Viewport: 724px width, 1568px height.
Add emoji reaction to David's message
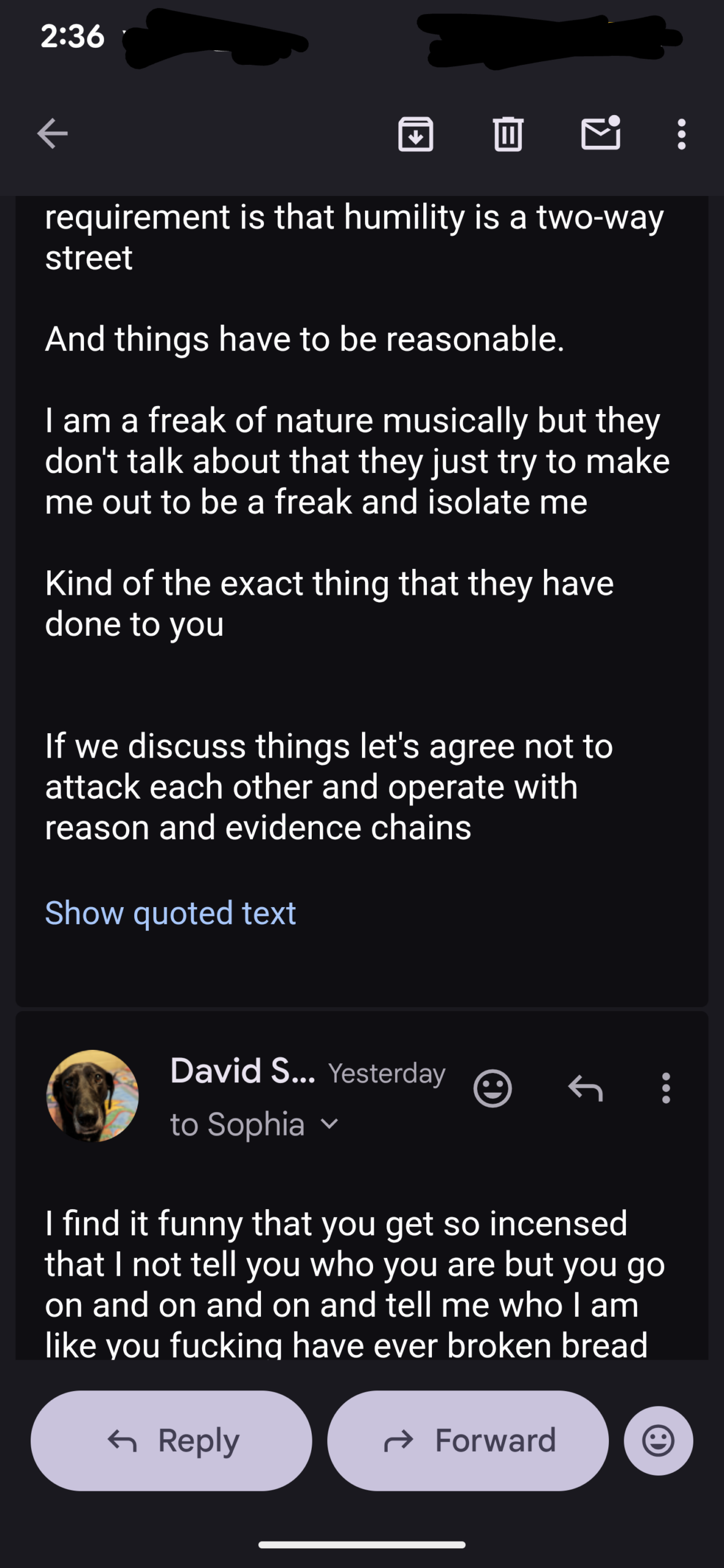click(492, 1088)
